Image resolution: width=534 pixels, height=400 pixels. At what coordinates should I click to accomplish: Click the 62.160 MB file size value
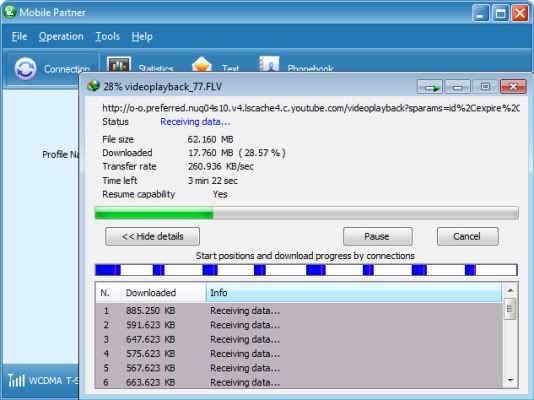[x=210, y=139]
